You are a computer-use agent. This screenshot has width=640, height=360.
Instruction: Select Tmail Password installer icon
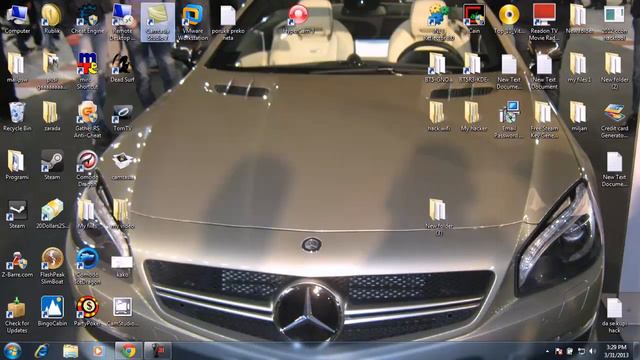click(x=509, y=119)
